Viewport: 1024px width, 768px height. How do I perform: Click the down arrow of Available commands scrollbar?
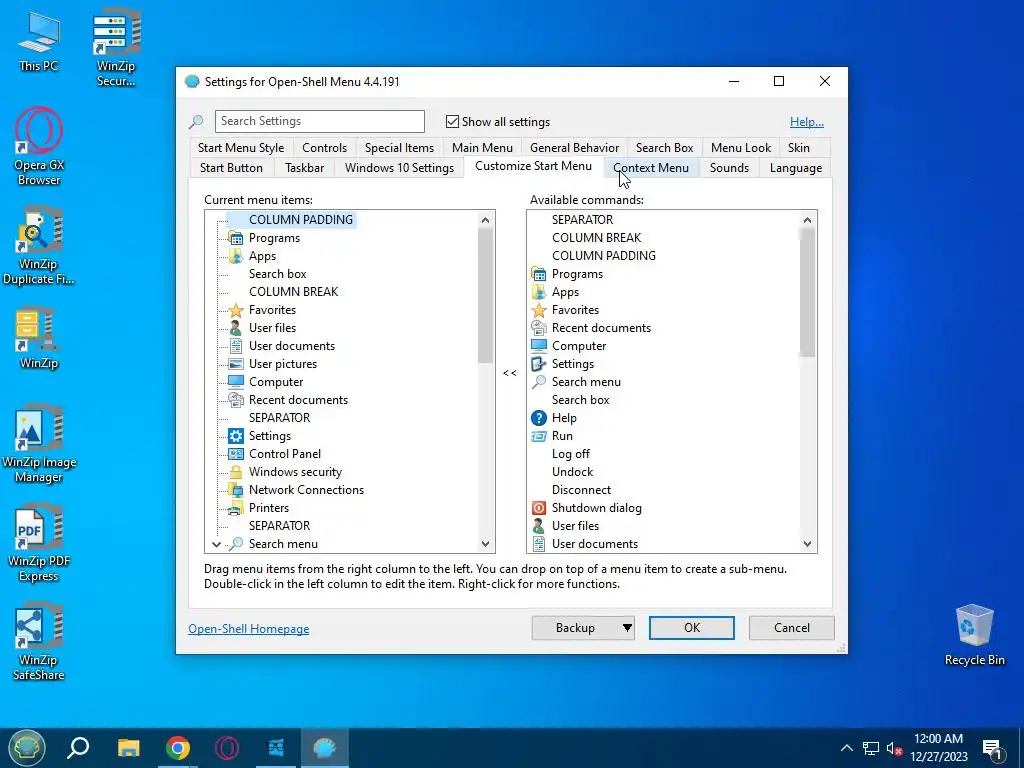click(x=807, y=544)
